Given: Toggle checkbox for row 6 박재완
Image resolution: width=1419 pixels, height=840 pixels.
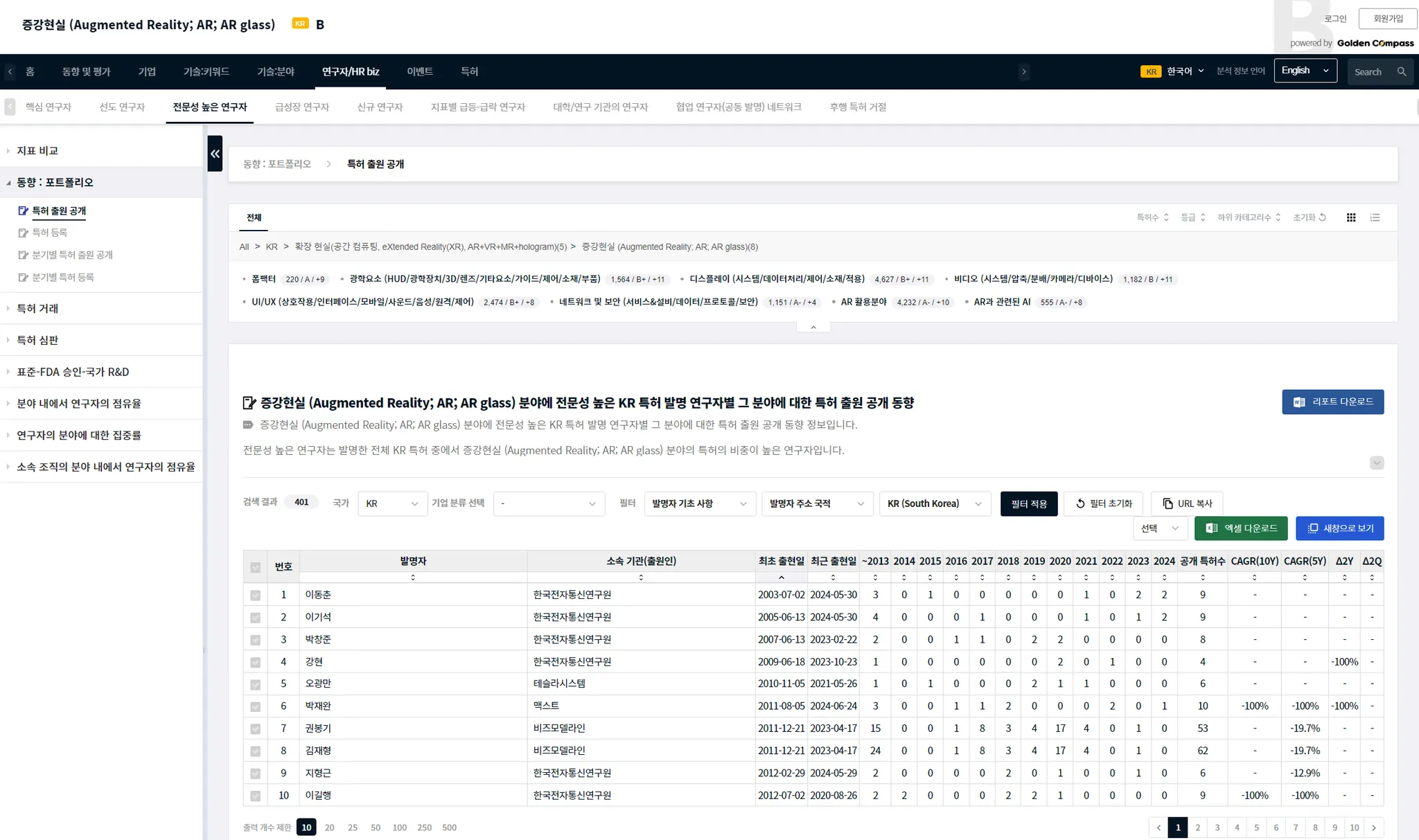Looking at the screenshot, I should [x=256, y=706].
